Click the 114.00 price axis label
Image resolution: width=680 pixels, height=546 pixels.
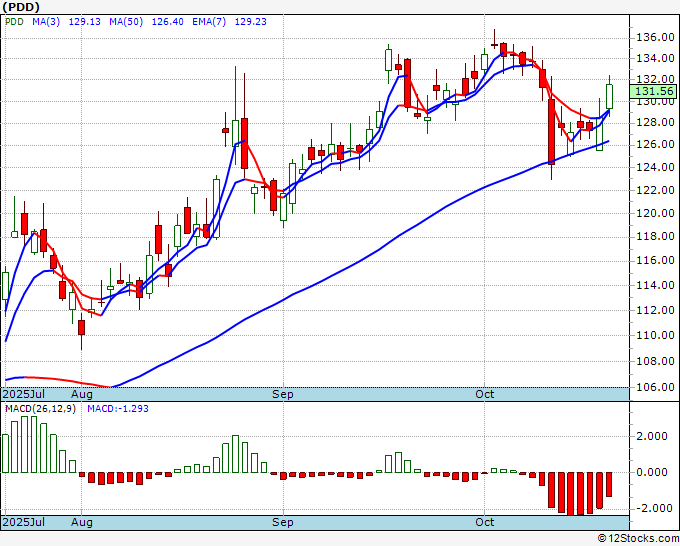pyautogui.click(x=655, y=285)
